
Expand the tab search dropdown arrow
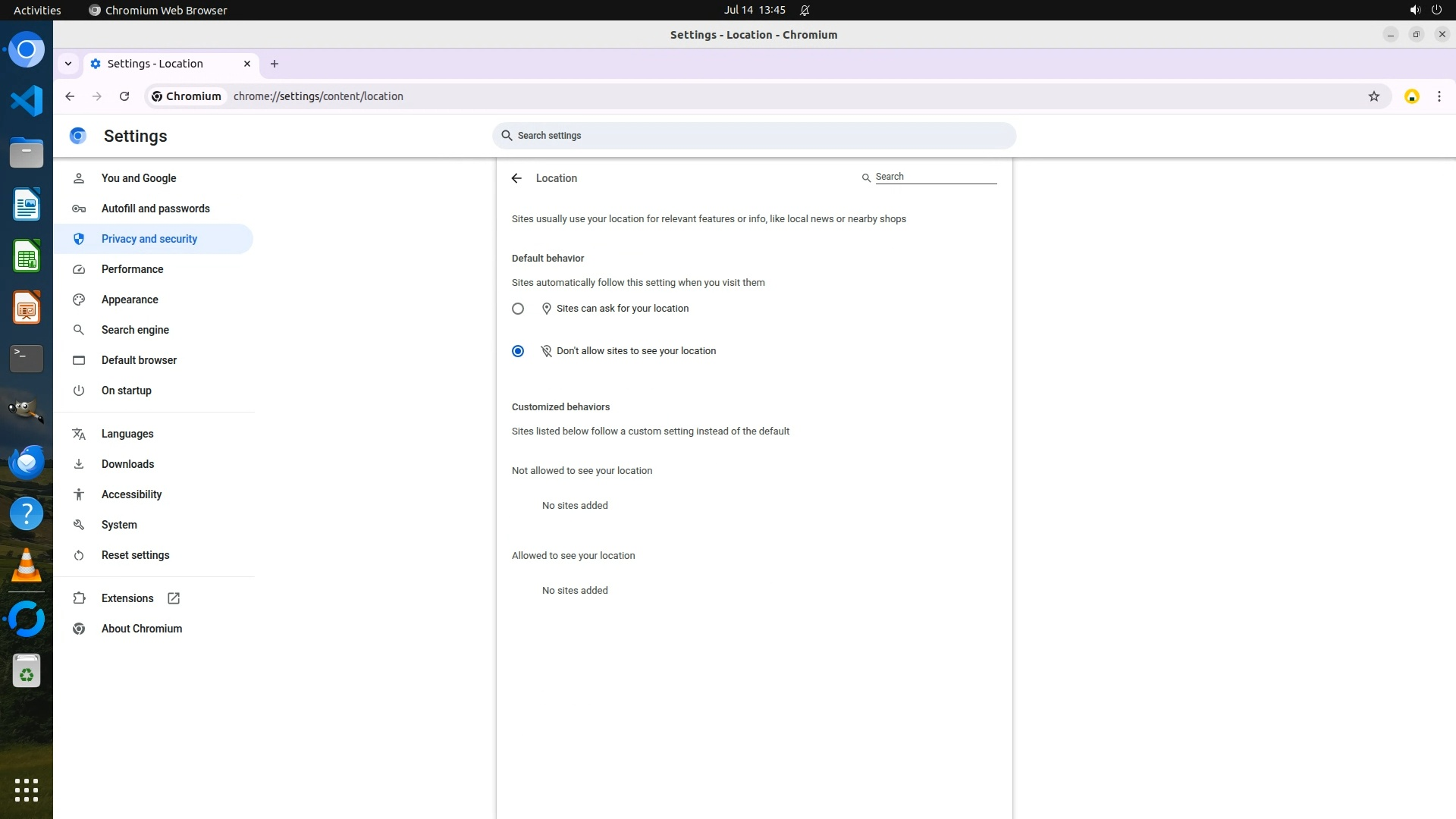point(68,64)
